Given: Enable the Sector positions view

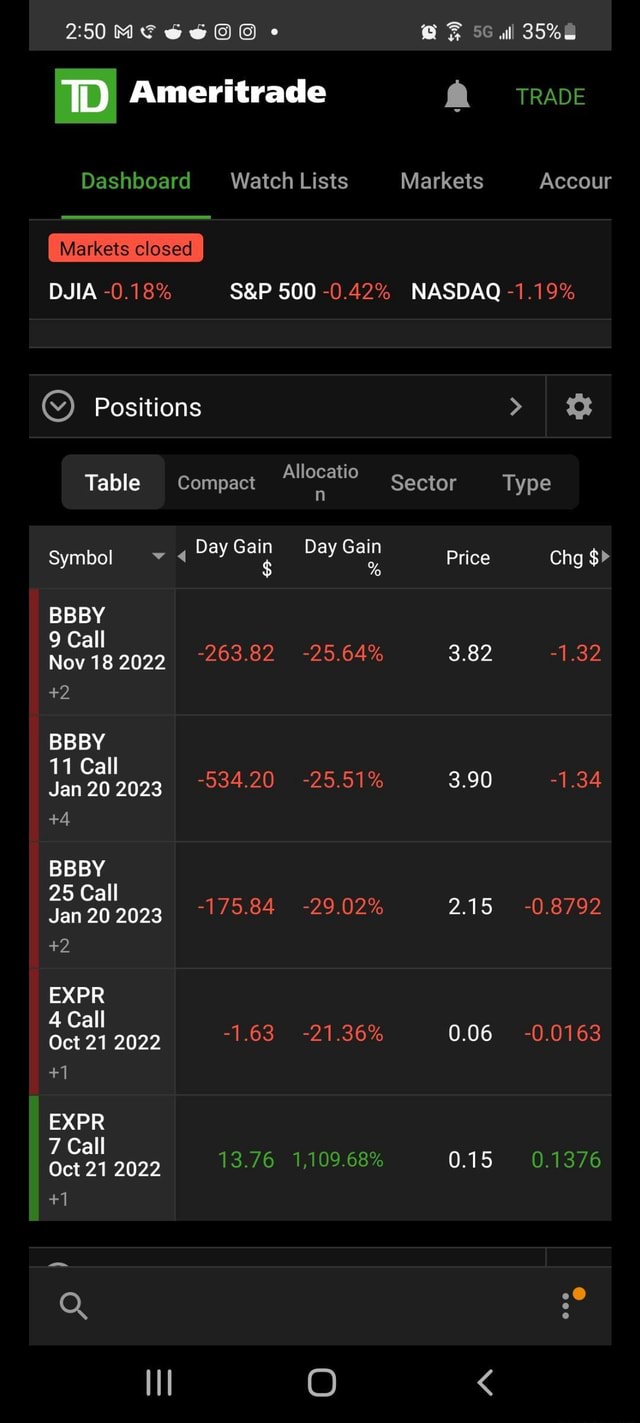Looking at the screenshot, I should 423,482.
